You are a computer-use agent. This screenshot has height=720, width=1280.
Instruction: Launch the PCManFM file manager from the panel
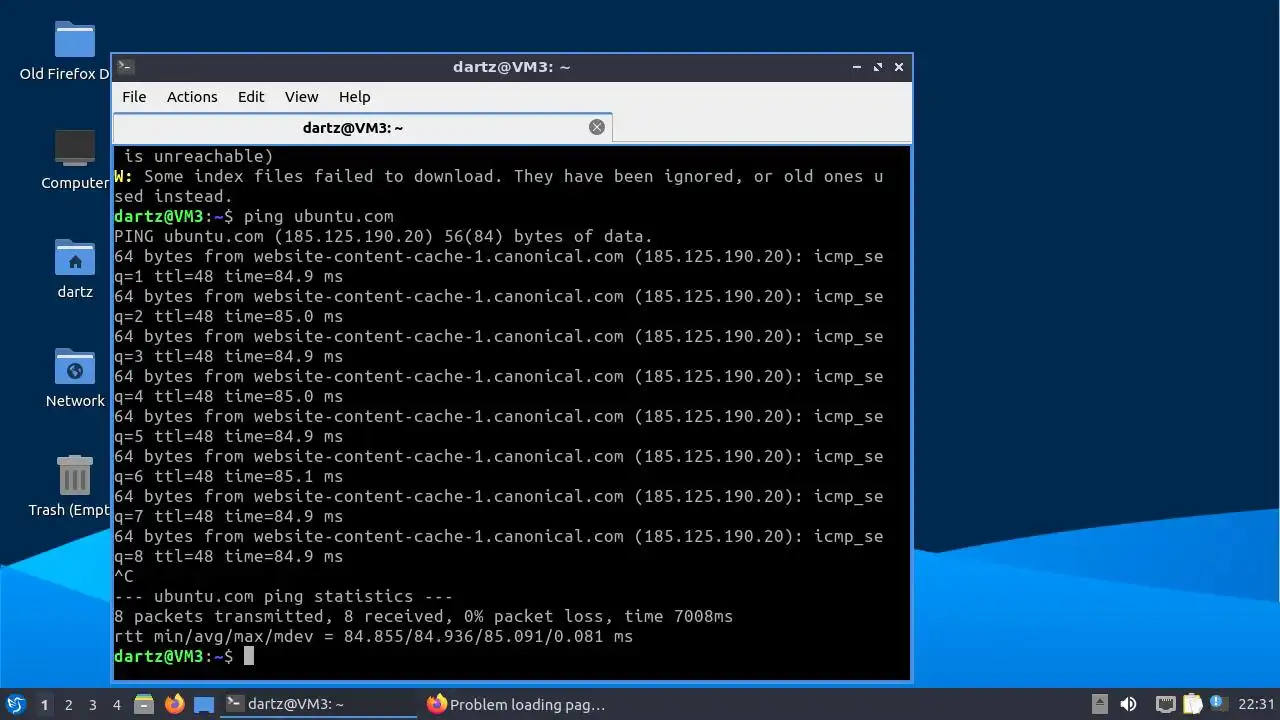tap(144, 704)
